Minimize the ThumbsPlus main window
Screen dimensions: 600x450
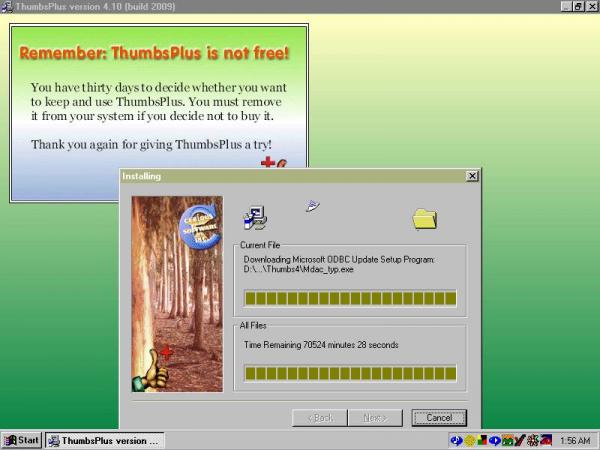click(567, 7)
